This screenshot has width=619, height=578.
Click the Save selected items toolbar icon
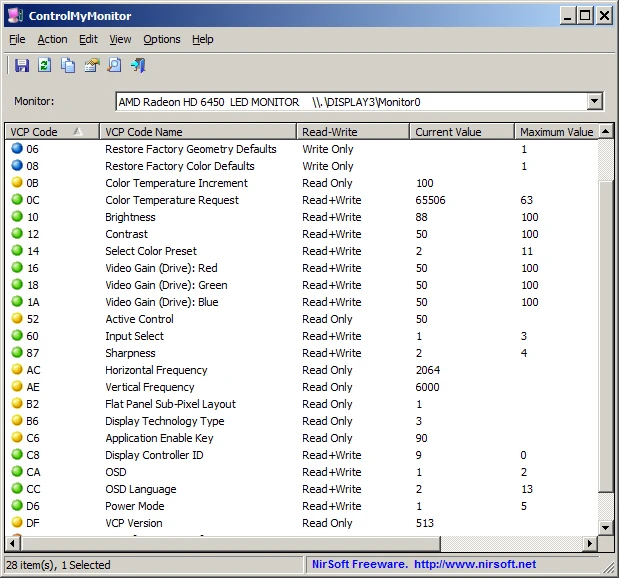(x=22, y=65)
